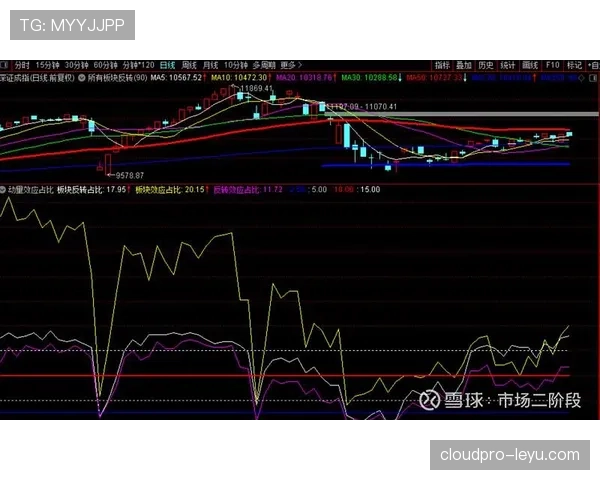Click the 深证成指(日线 前复权) title label
The height and width of the screenshot is (480, 600).
click(x=38, y=78)
